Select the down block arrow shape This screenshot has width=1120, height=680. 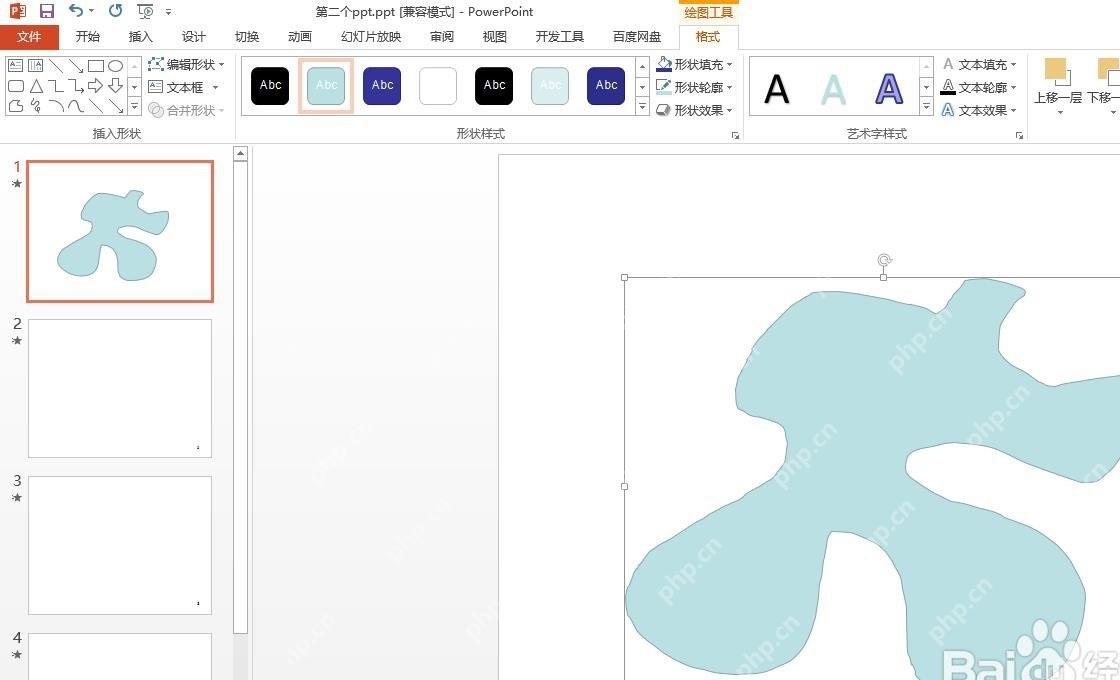click(x=116, y=86)
